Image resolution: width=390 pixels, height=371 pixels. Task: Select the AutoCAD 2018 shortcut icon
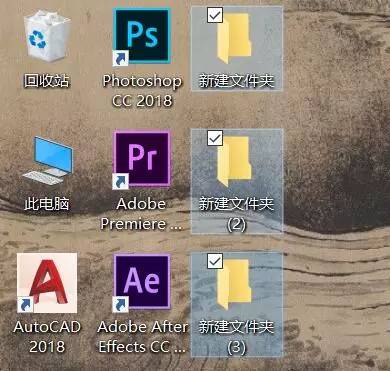tap(47, 283)
